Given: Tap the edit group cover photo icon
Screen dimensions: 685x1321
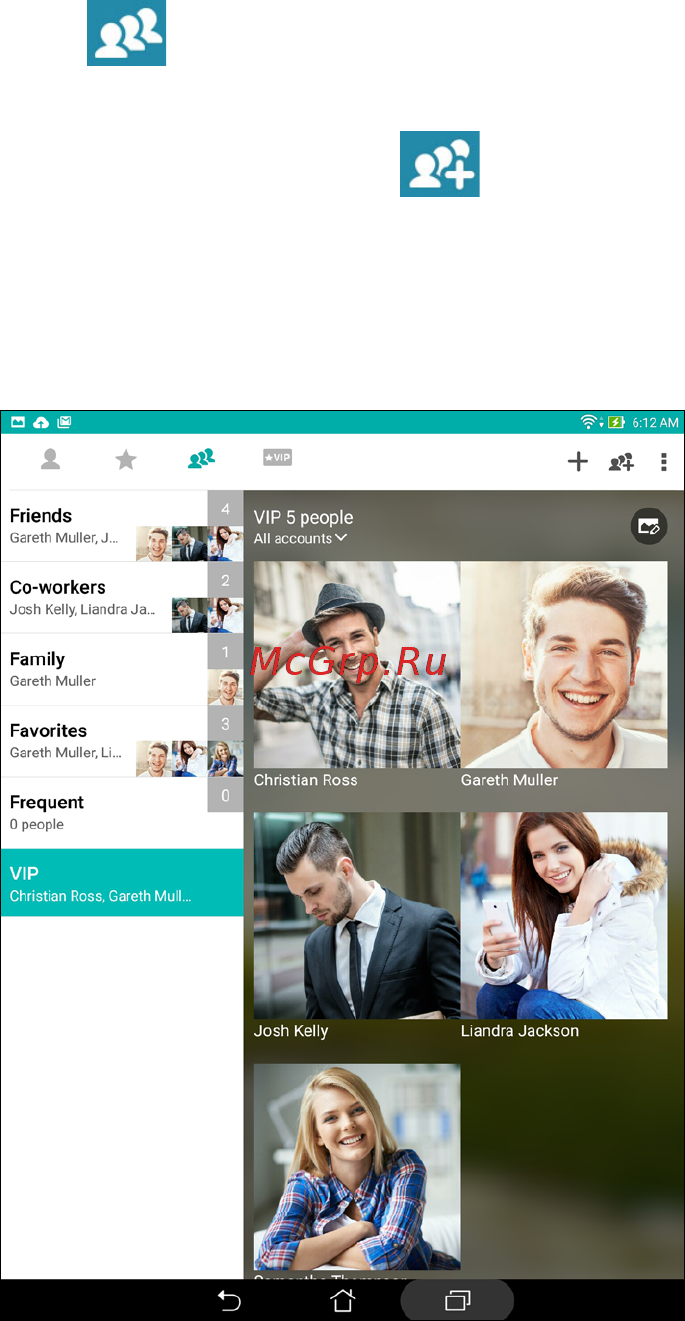Looking at the screenshot, I should (649, 526).
